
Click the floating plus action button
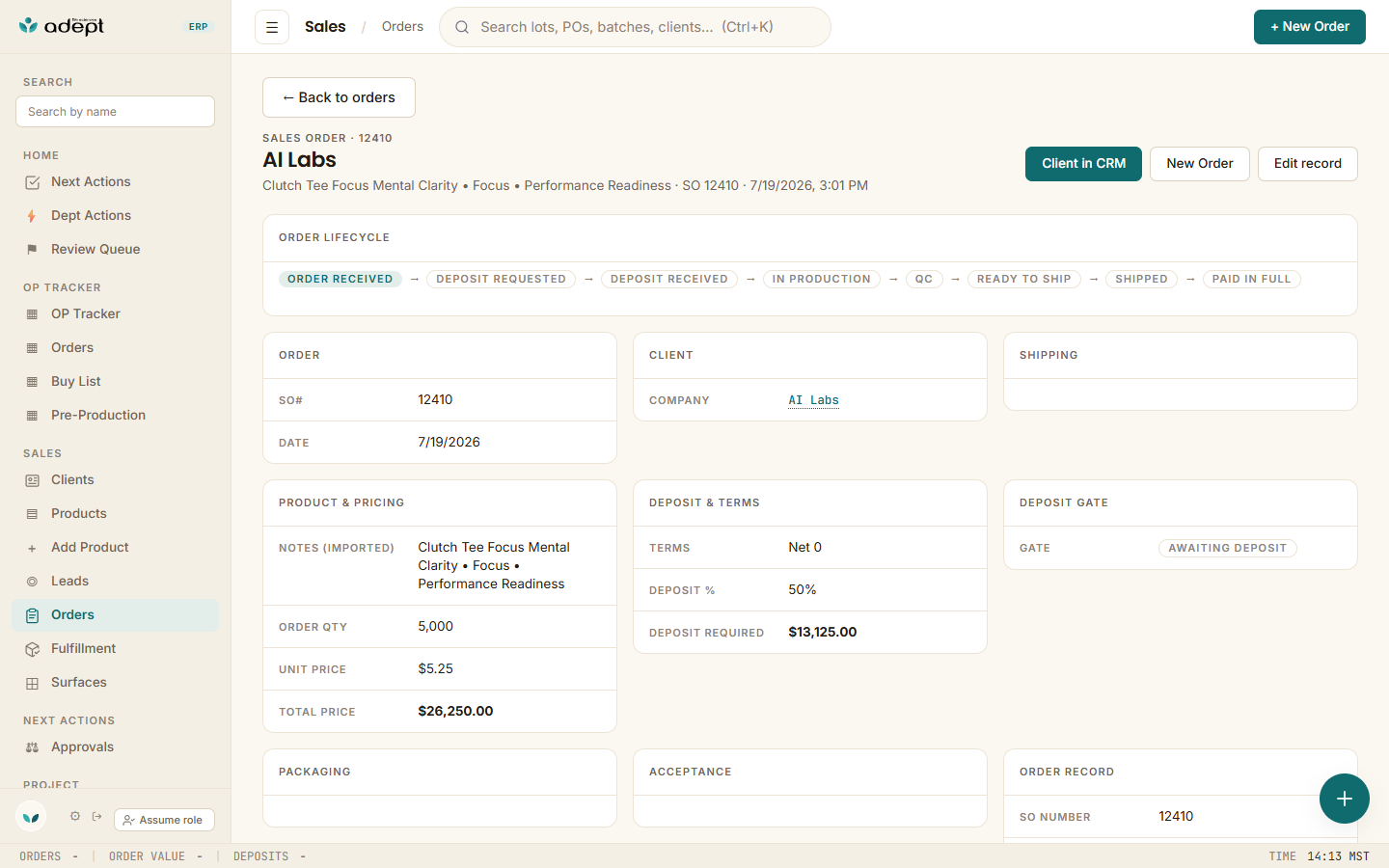pos(1345,799)
